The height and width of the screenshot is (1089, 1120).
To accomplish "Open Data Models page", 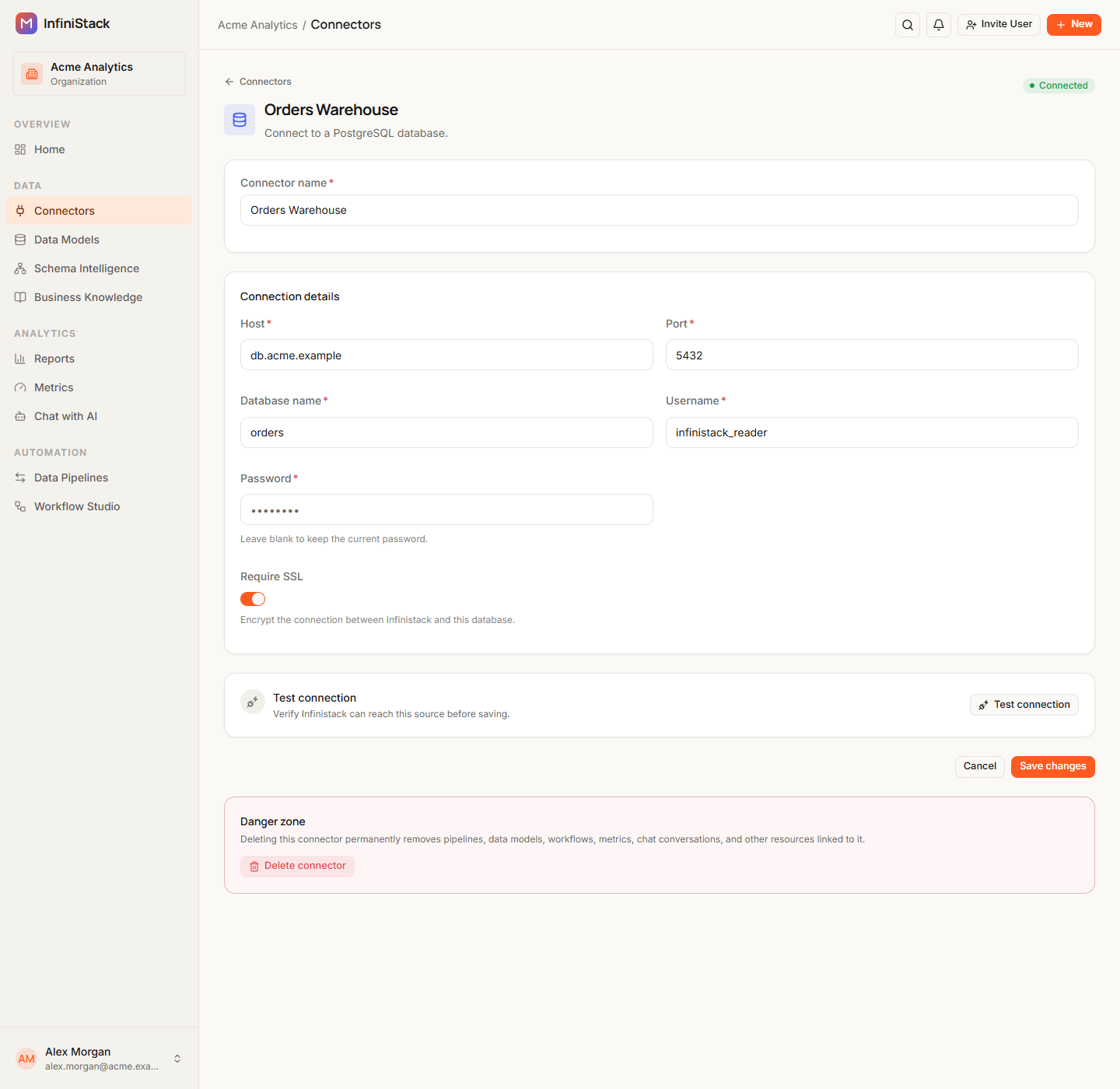I will click(99, 240).
